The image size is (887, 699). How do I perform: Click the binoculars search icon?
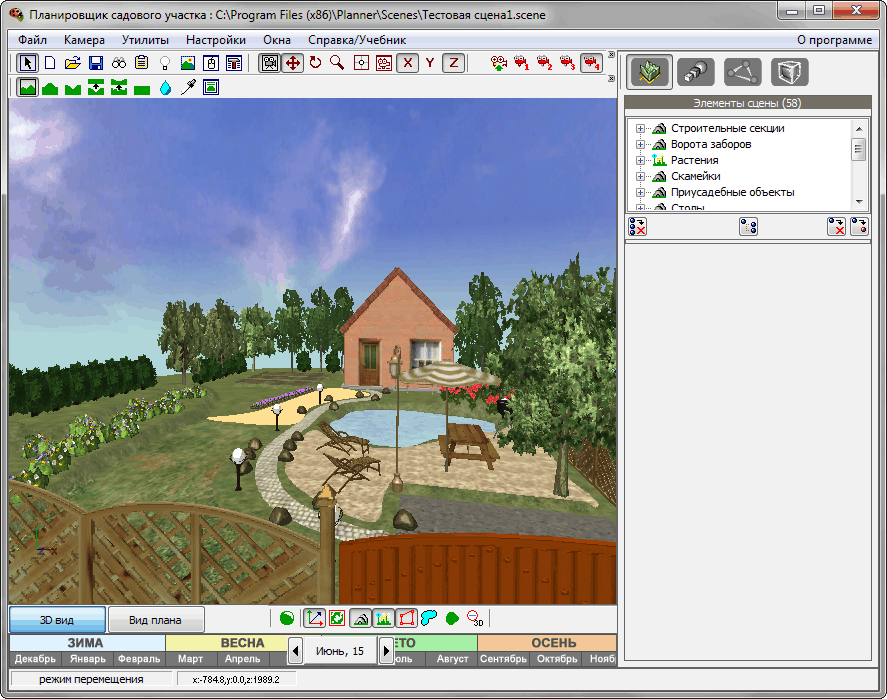coord(119,63)
